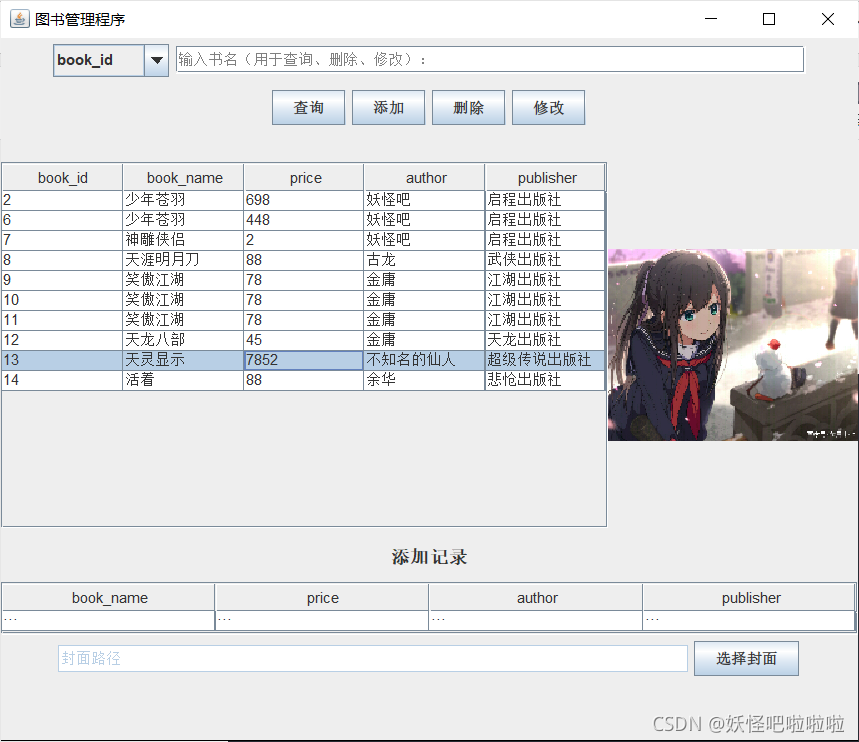Screen dimensions: 859x742
Task: Click the 天龙出版社 publisher cell
Action: point(545,340)
